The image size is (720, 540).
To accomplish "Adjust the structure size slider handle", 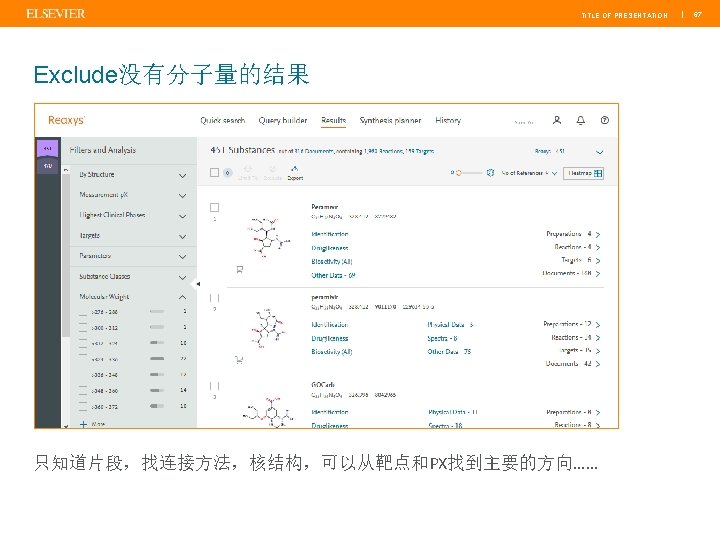I will pyautogui.click(x=458, y=173).
